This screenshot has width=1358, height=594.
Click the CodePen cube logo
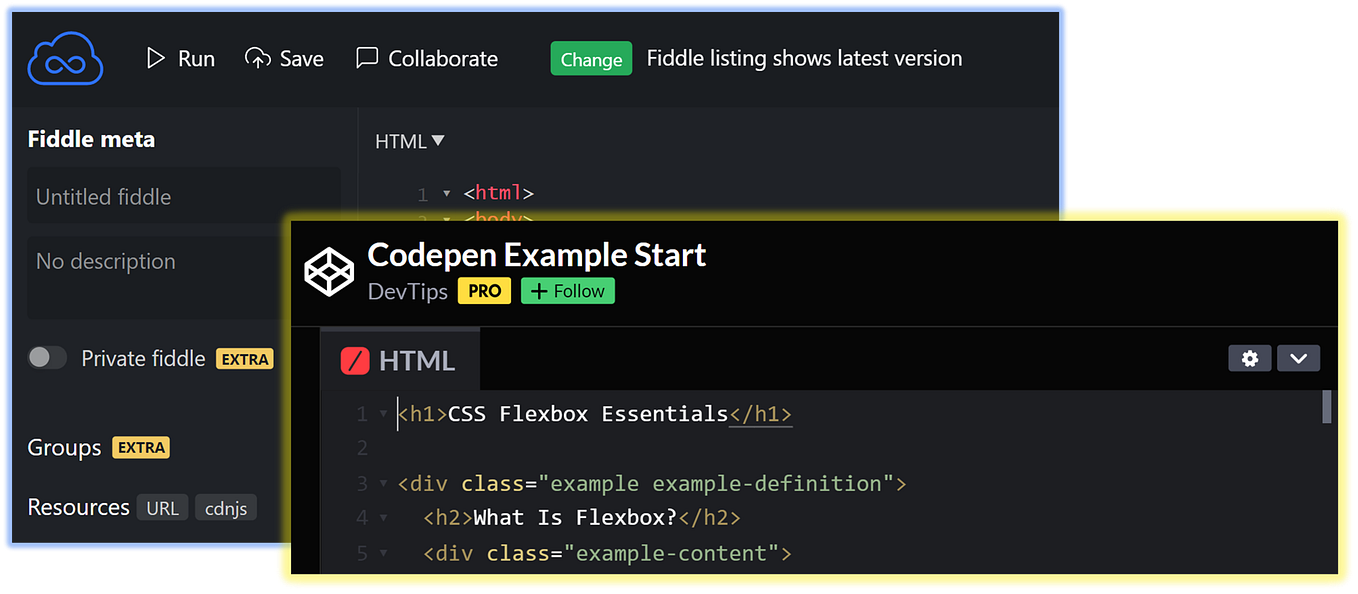[x=329, y=270]
